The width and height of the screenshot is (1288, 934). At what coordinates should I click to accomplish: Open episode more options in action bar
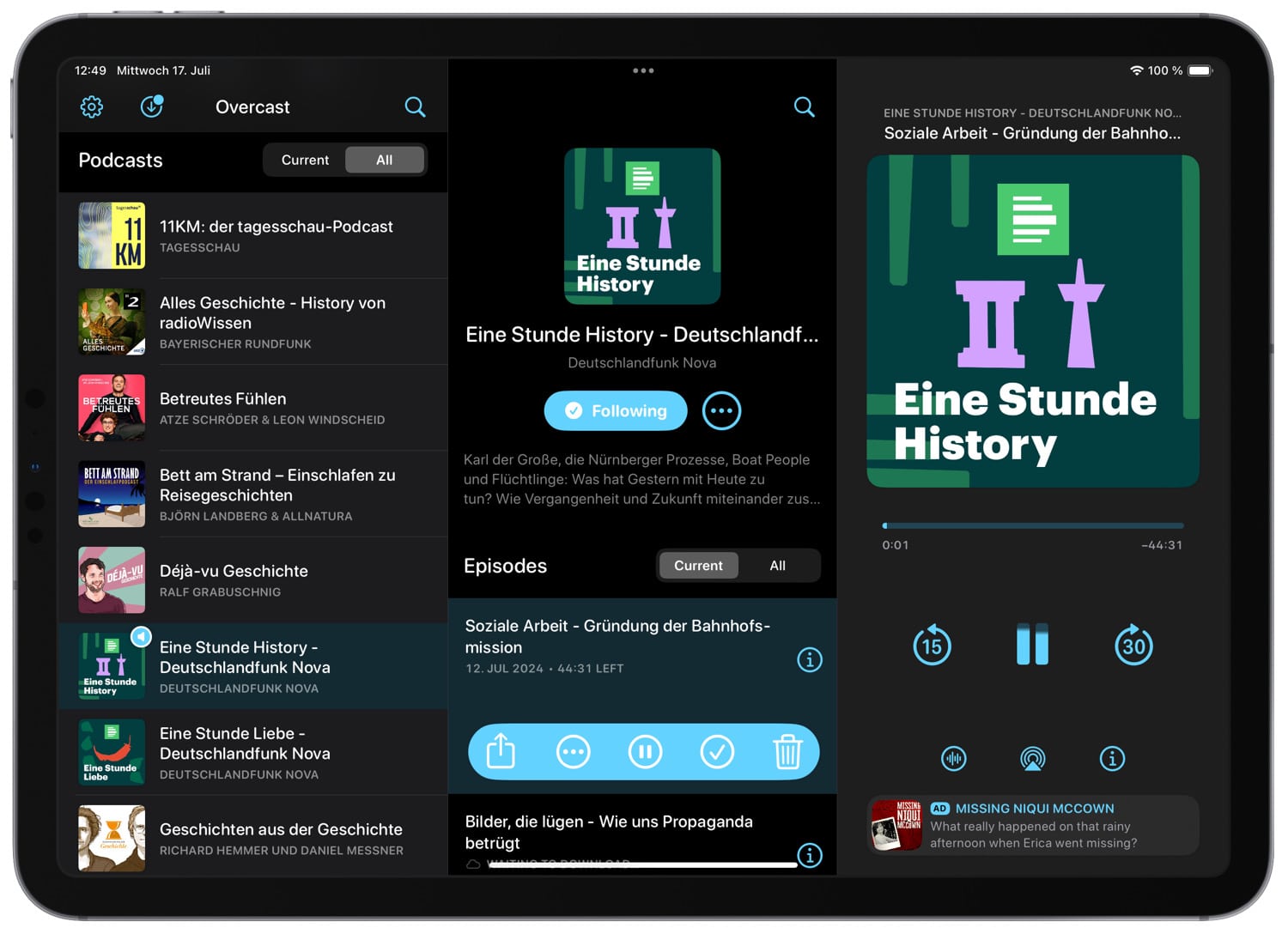pyautogui.click(x=573, y=752)
